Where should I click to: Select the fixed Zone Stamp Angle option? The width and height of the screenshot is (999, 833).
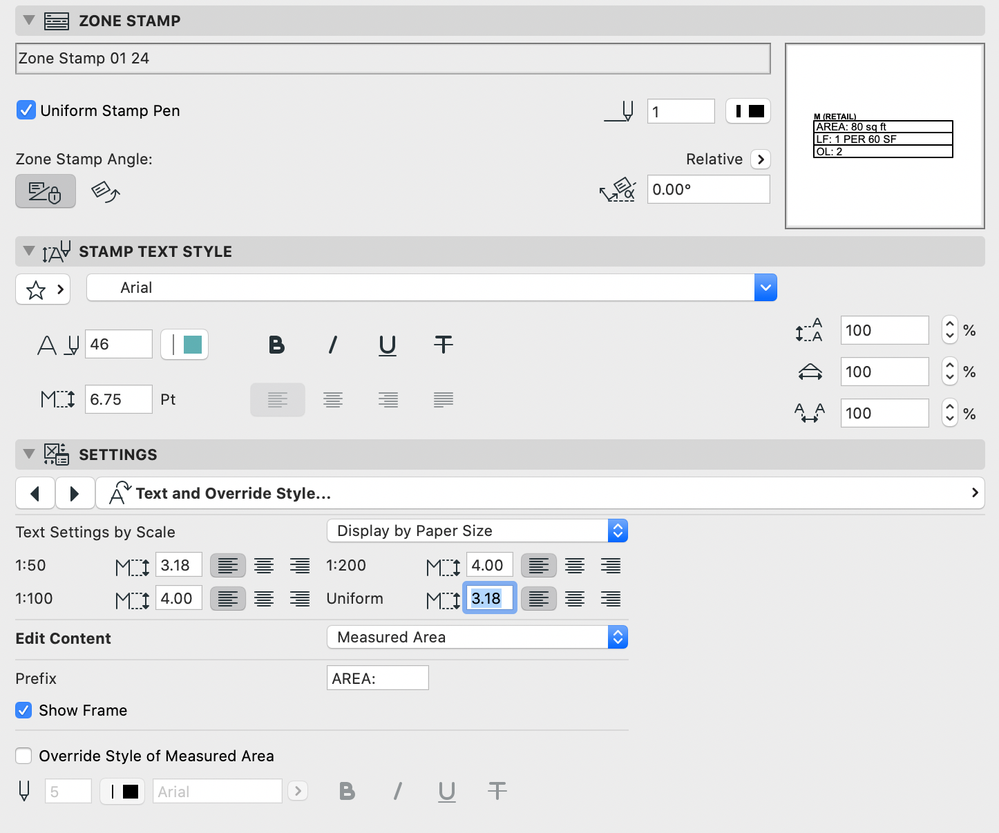pyautogui.click(x=44, y=190)
